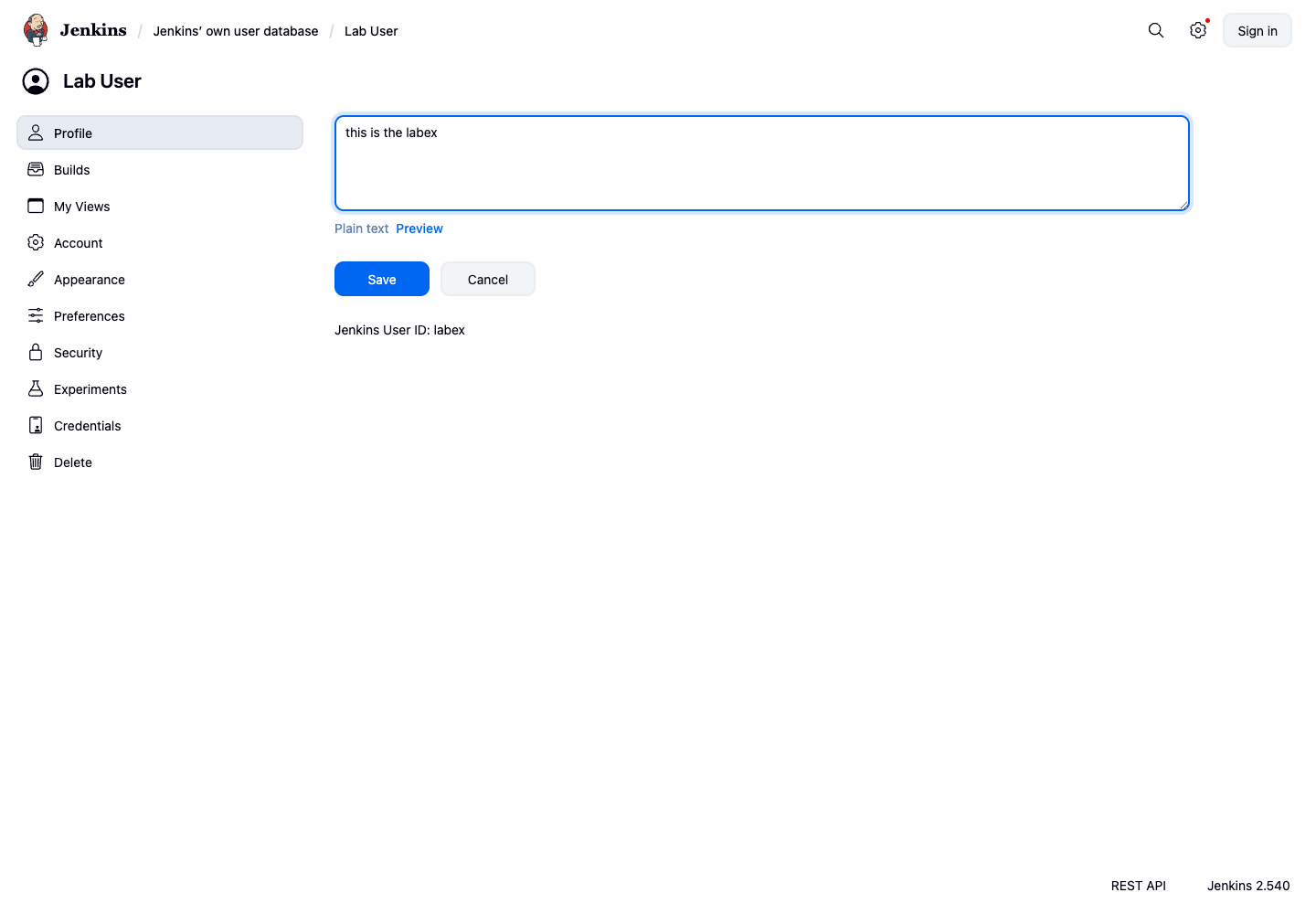Click the Security padlock icon
Viewport: 1316px width, 914px height.
click(36, 352)
